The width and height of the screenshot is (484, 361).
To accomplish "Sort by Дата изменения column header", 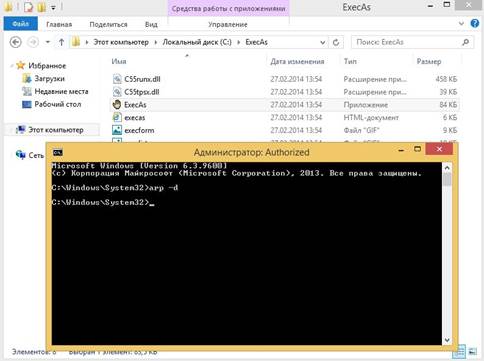I will point(297,61).
